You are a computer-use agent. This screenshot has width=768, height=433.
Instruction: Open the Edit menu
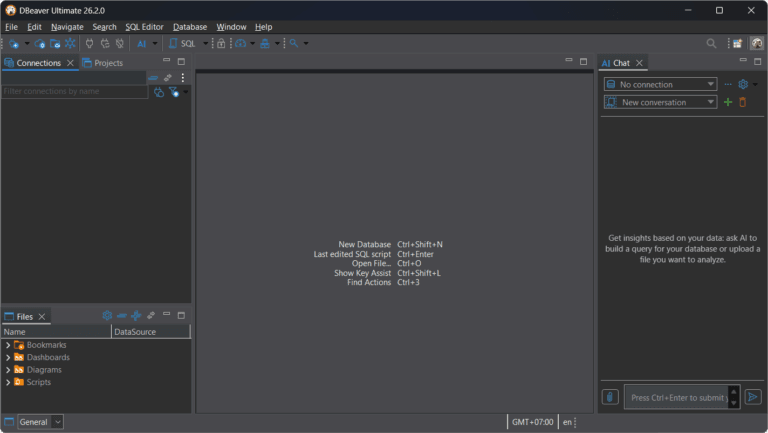[34, 27]
